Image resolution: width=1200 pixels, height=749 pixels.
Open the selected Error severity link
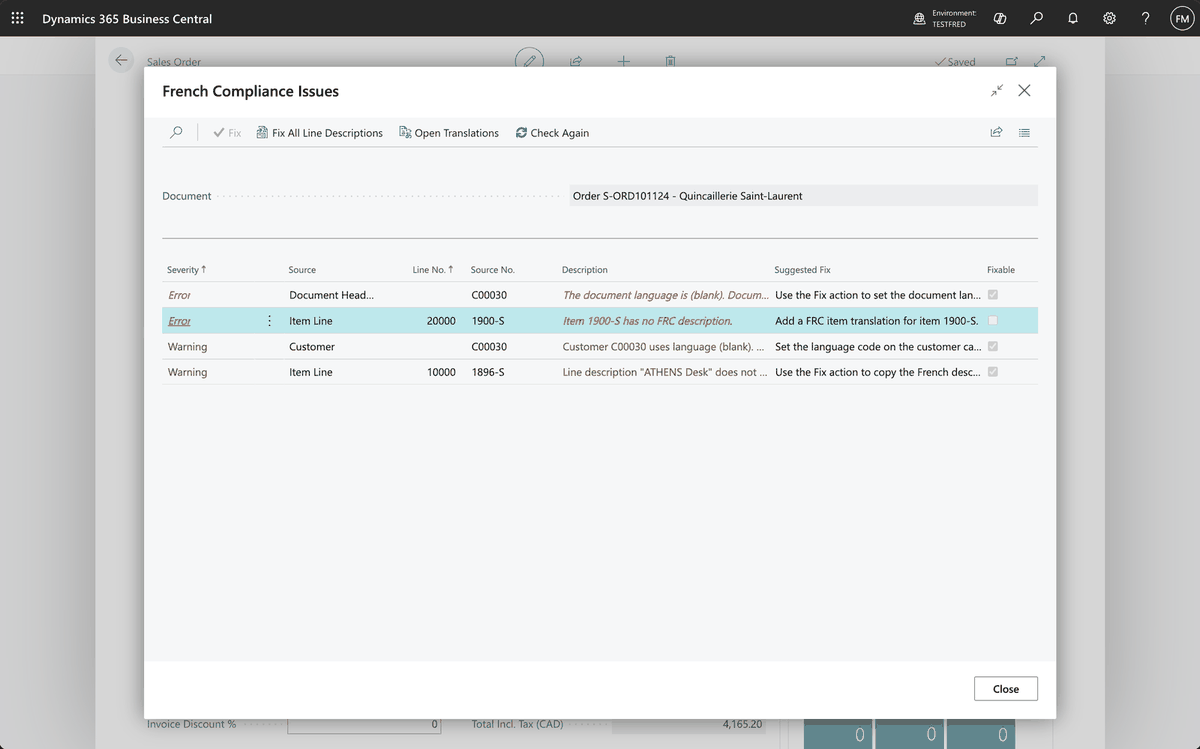point(180,321)
